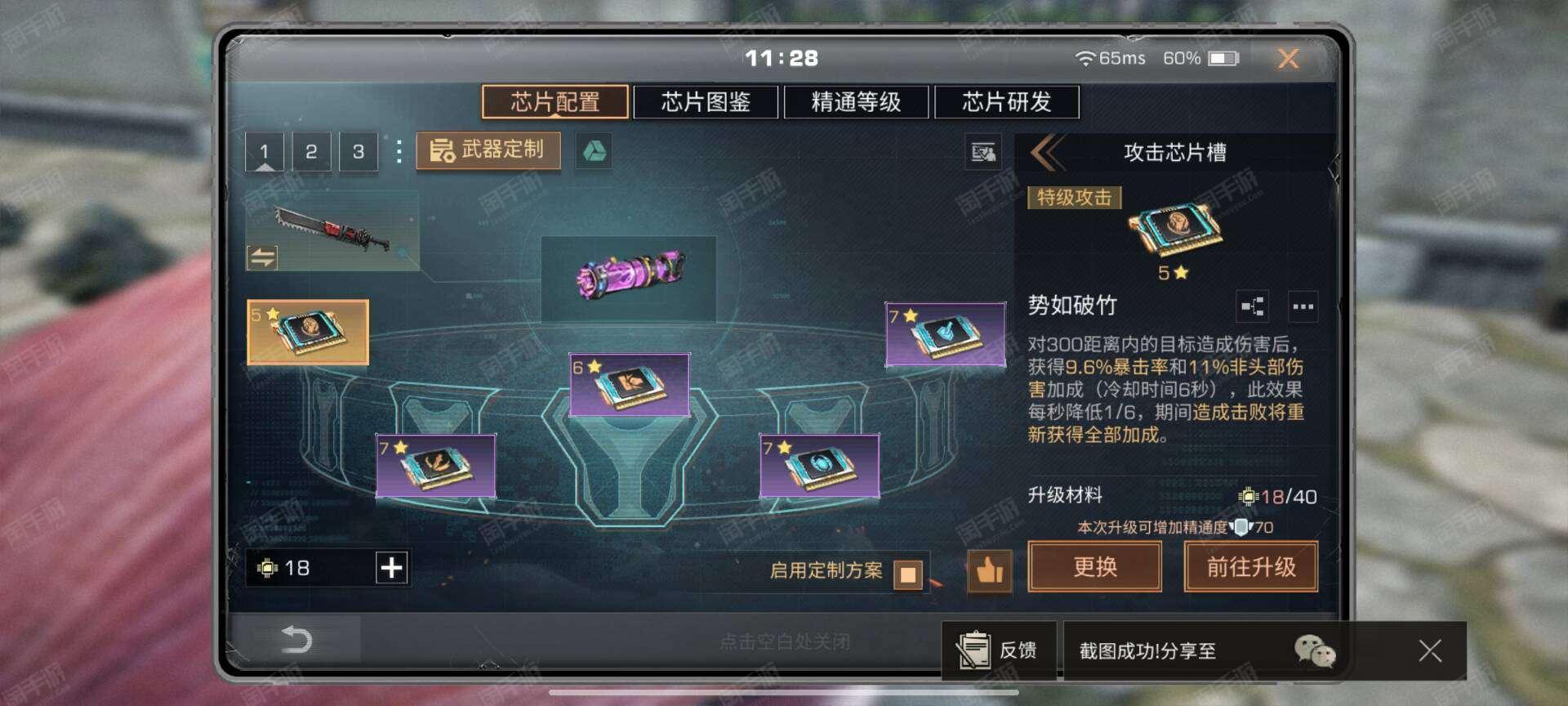Image resolution: width=1568 pixels, height=706 pixels.
Task: Click the 前往升级 button
Action: (1251, 566)
